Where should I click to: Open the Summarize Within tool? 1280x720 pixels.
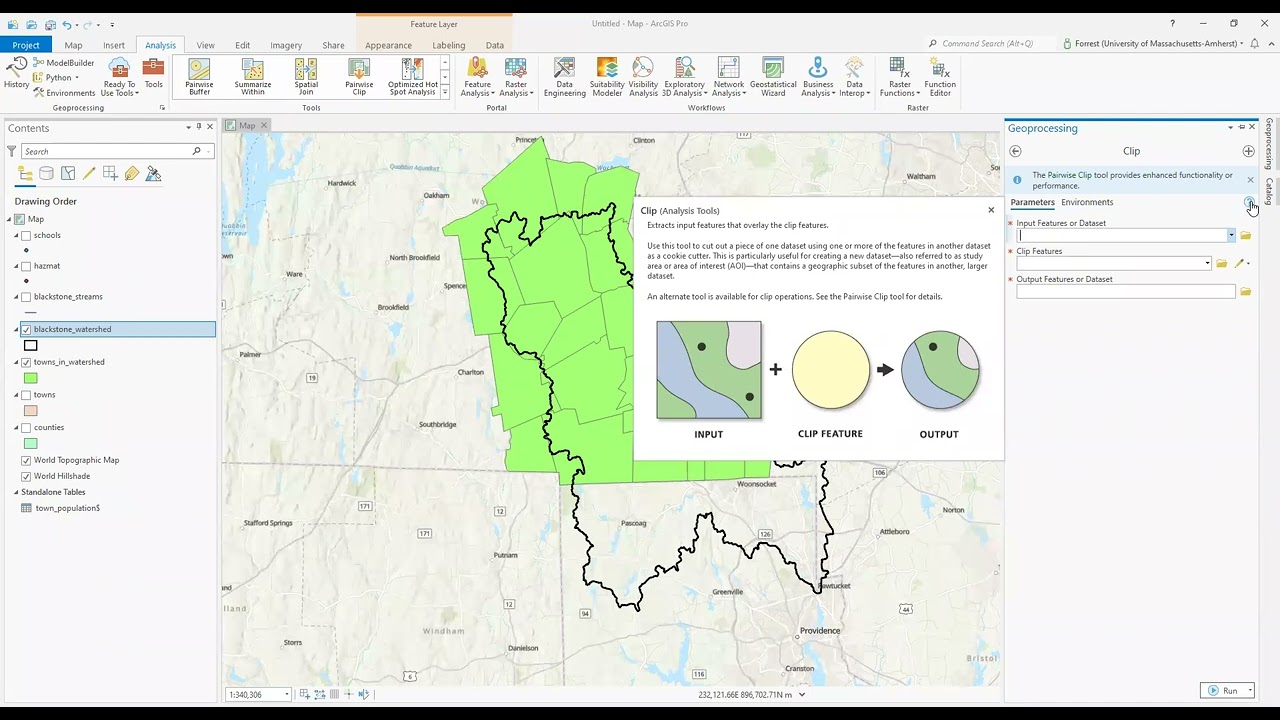point(253,77)
